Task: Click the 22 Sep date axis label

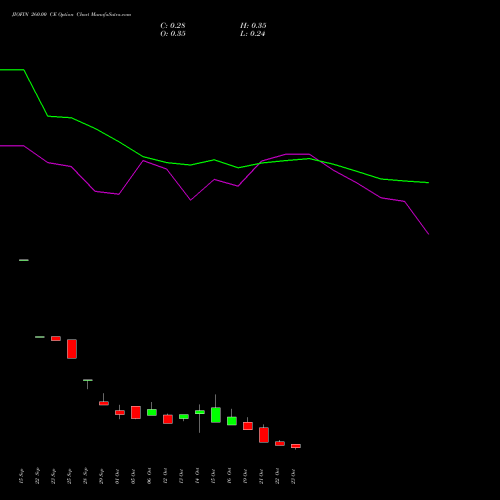Action: click(x=37, y=476)
